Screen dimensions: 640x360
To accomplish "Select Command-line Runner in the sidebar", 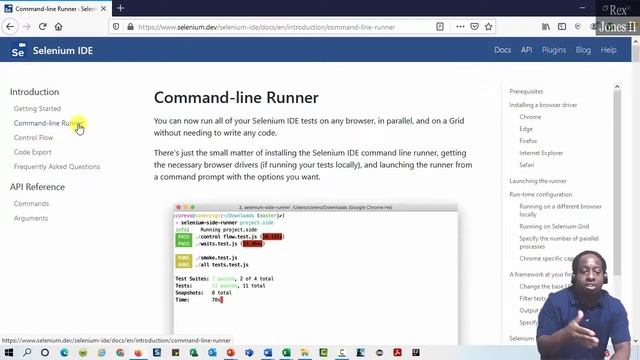I will [48, 123].
